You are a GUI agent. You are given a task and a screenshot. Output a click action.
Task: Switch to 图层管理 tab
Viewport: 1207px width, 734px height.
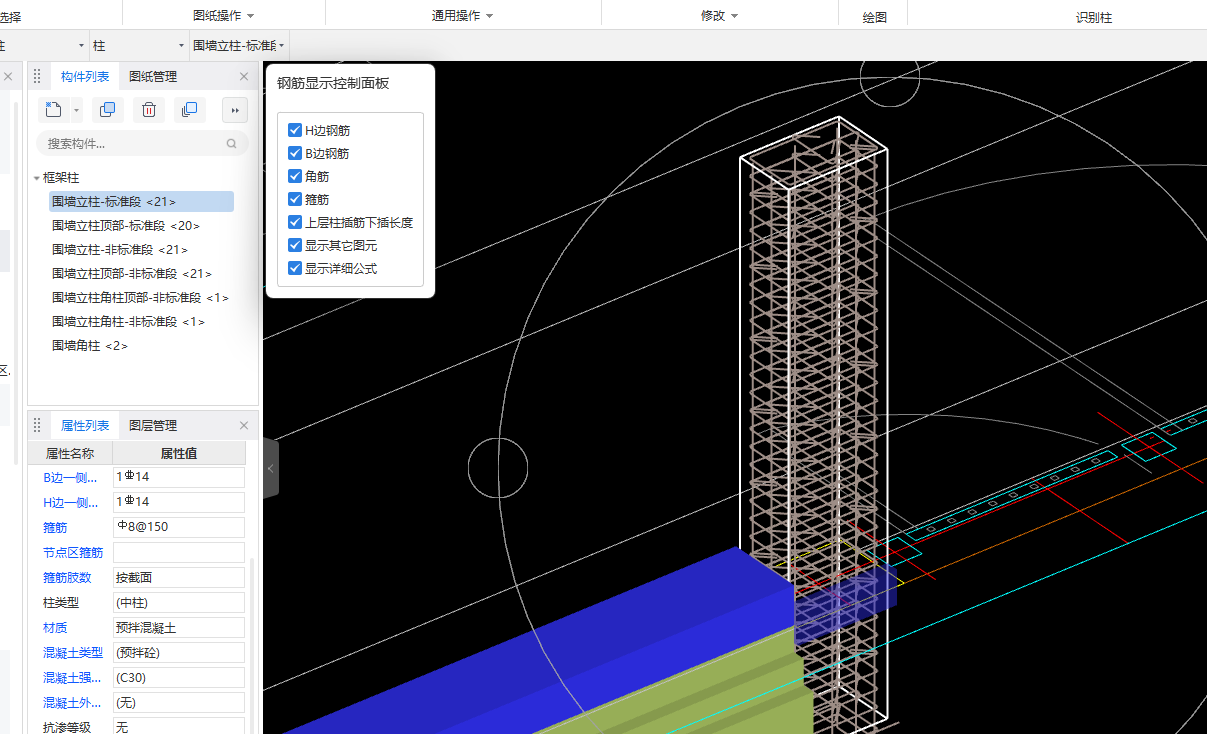pos(153,425)
